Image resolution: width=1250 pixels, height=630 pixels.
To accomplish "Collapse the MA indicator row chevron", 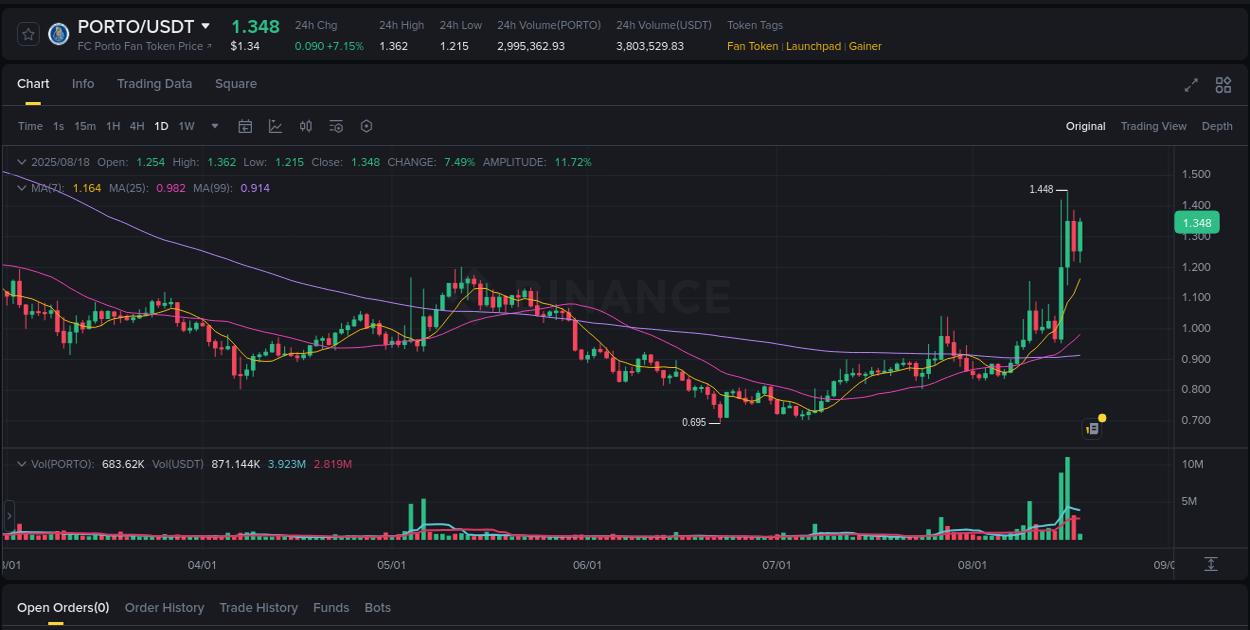I will [20, 187].
